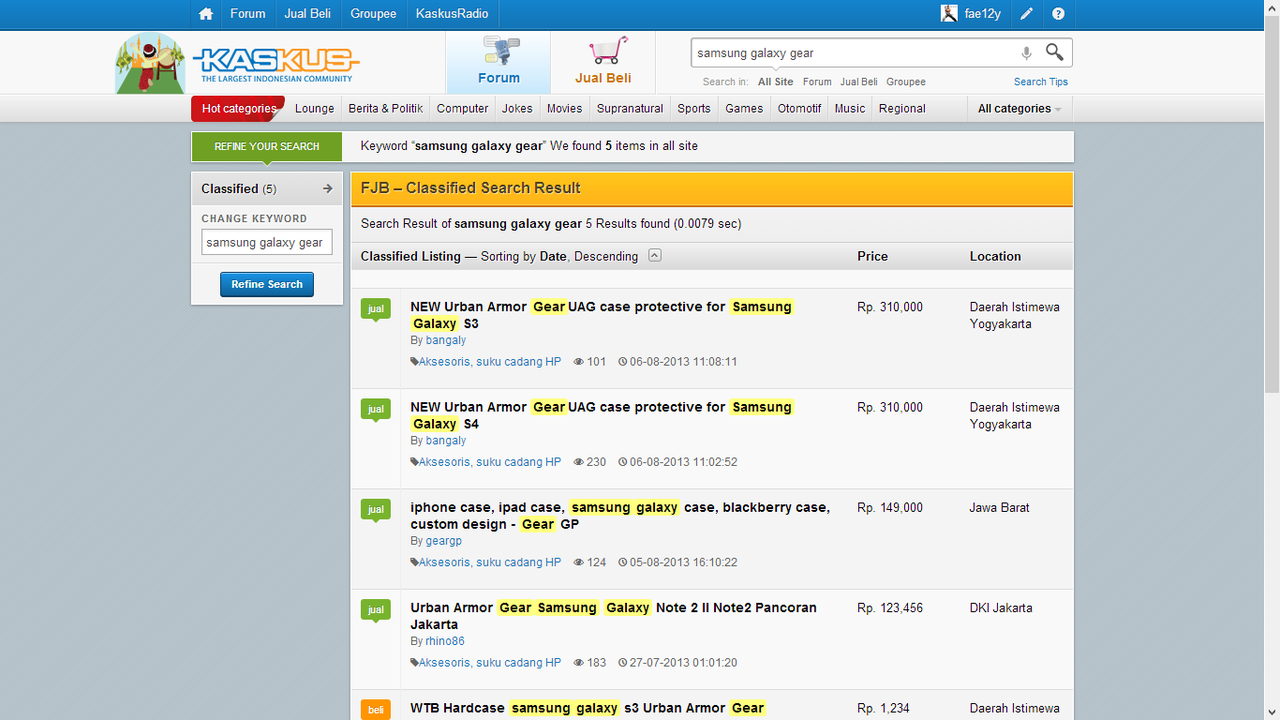Restrict search to Jual Beli
This screenshot has width=1280, height=720.
click(x=859, y=82)
